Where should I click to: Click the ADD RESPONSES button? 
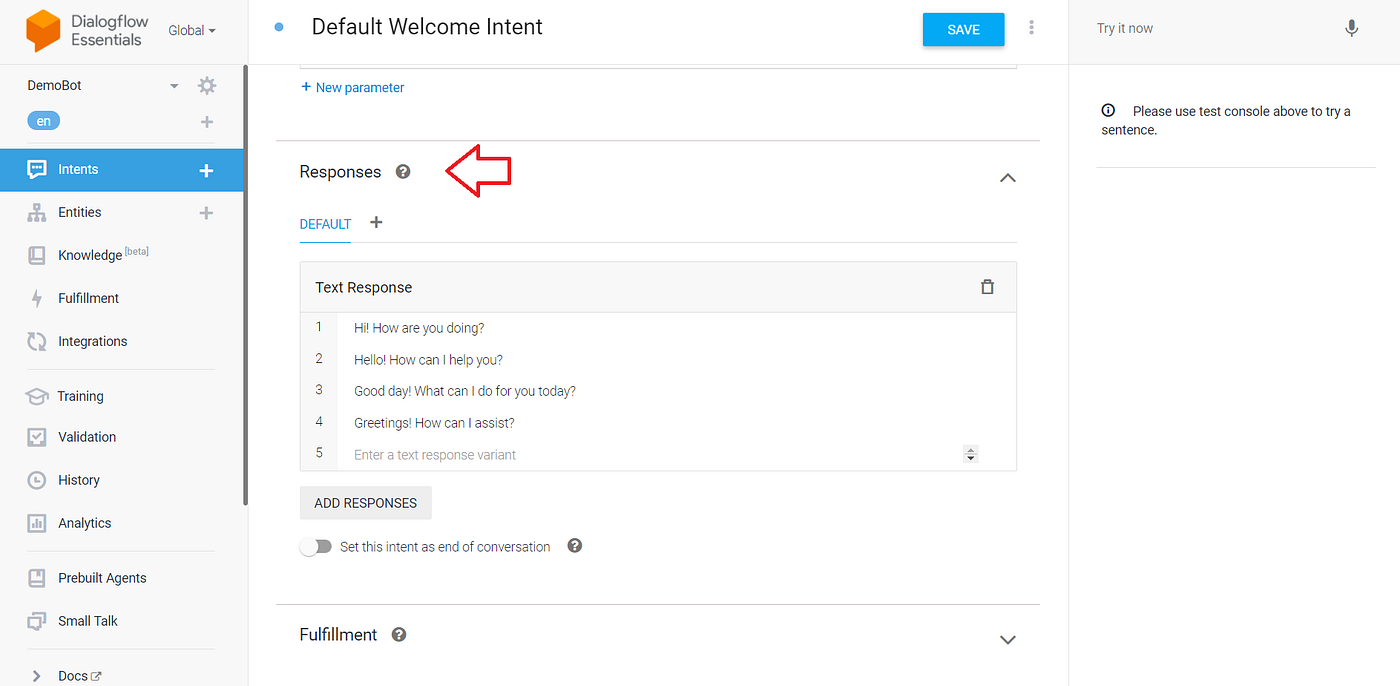(365, 502)
